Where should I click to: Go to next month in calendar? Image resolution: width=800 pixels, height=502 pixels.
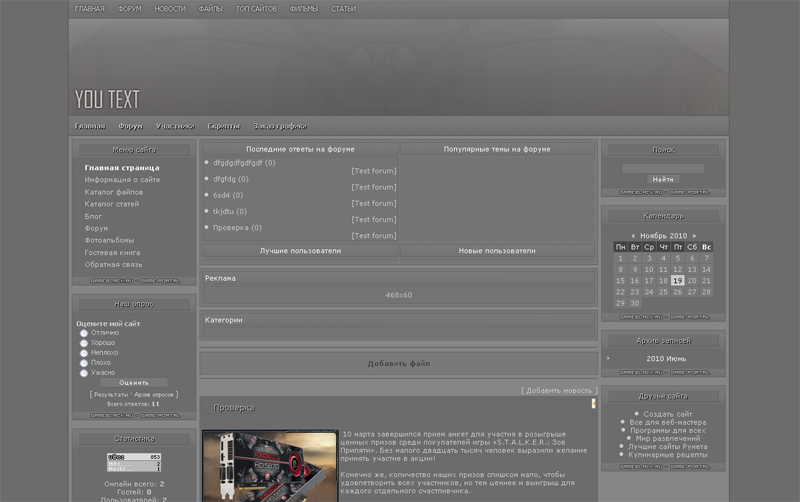point(694,236)
